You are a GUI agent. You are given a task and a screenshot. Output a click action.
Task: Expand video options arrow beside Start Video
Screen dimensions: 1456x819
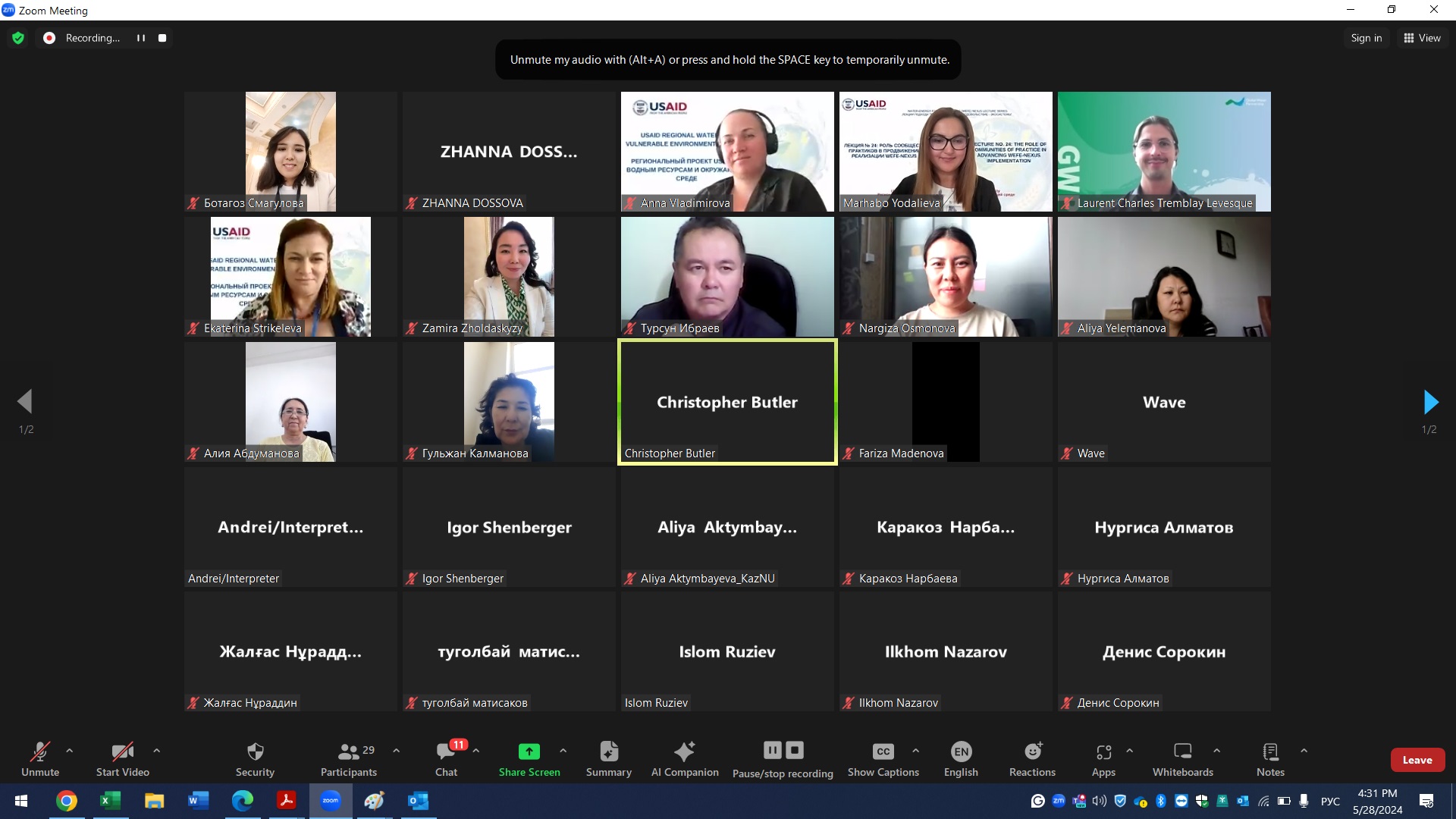pyautogui.click(x=156, y=751)
